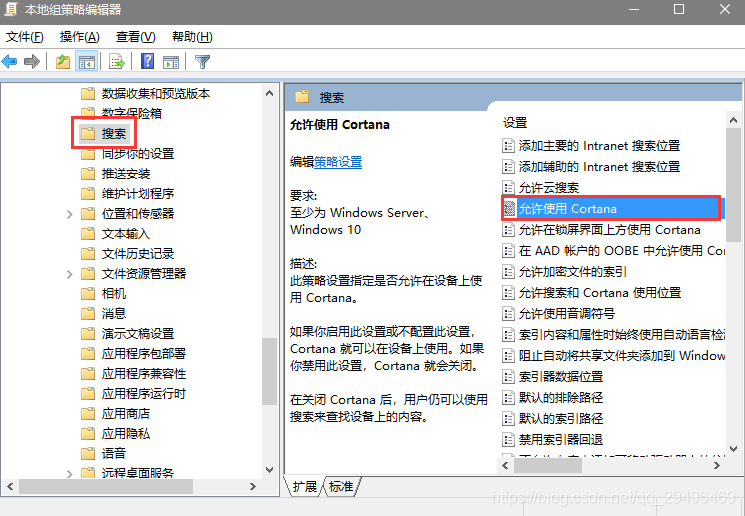Toggle the Show/Hide console tree icon
Image resolution: width=745 pixels, height=516 pixels.
(x=86, y=61)
